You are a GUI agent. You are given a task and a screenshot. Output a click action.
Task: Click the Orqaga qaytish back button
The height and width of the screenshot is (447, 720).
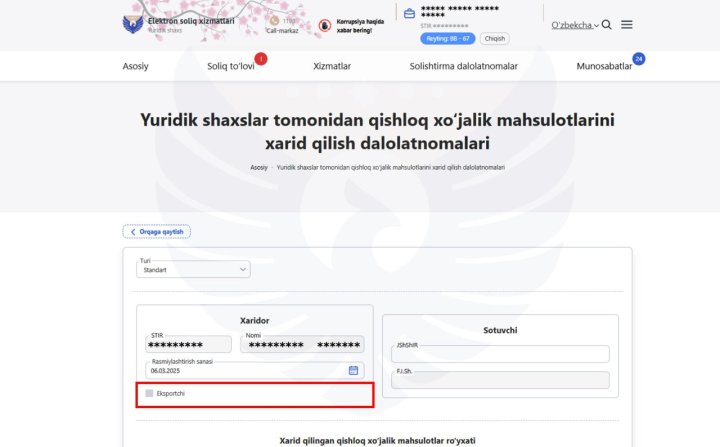coord(157,232)
